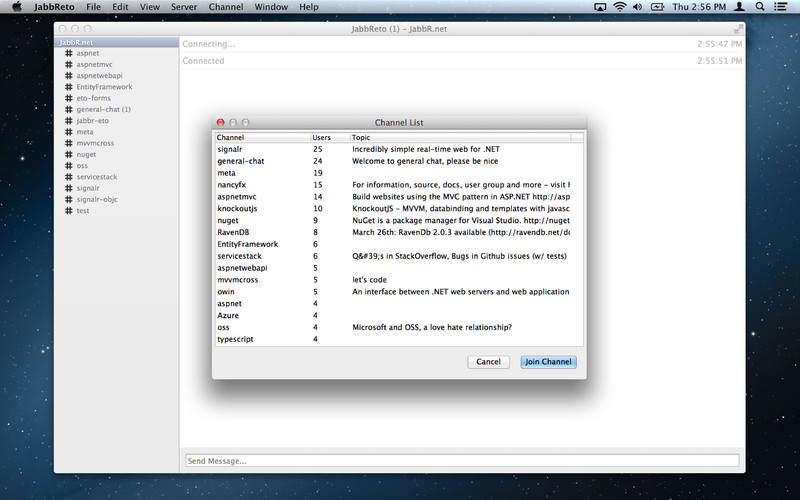Viewport: 800px width, 500px height.
Task: Open Spotlight search in the menu bar
Action: (x=760, y=7)
